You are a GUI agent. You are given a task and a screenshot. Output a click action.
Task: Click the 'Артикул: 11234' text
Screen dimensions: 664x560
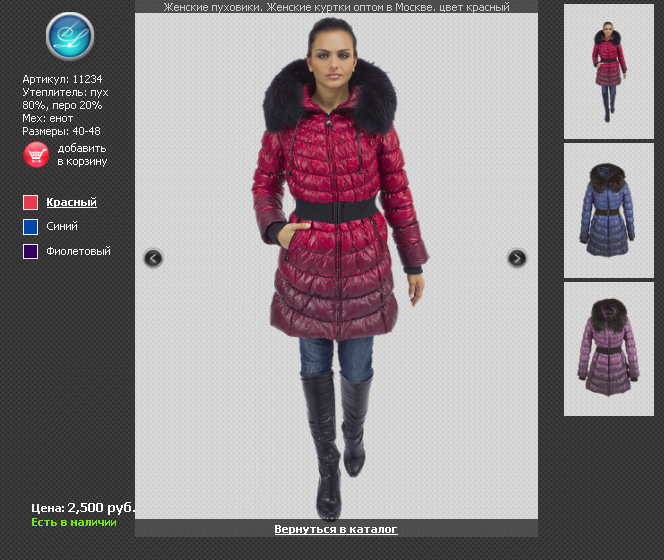[x=62, y=79]
